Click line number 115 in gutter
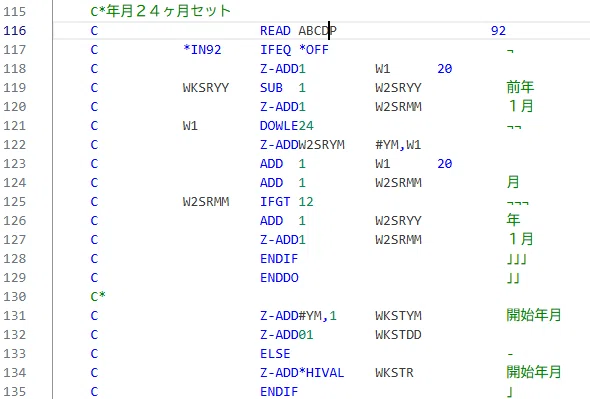 (x=15, y=12)
